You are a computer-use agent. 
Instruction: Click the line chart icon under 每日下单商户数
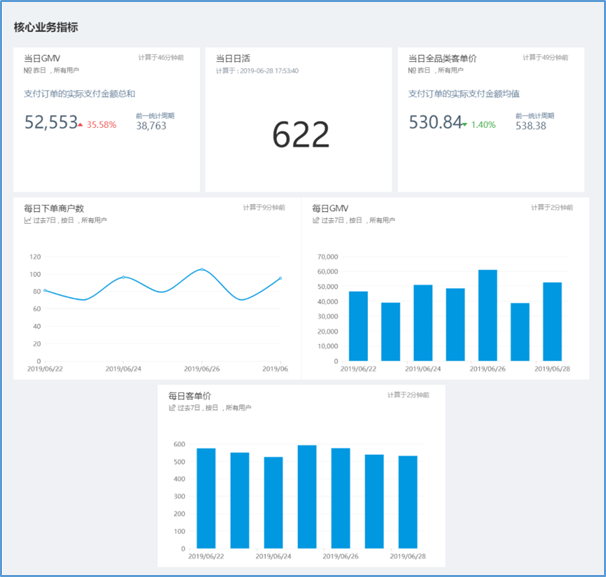[27, 220]
